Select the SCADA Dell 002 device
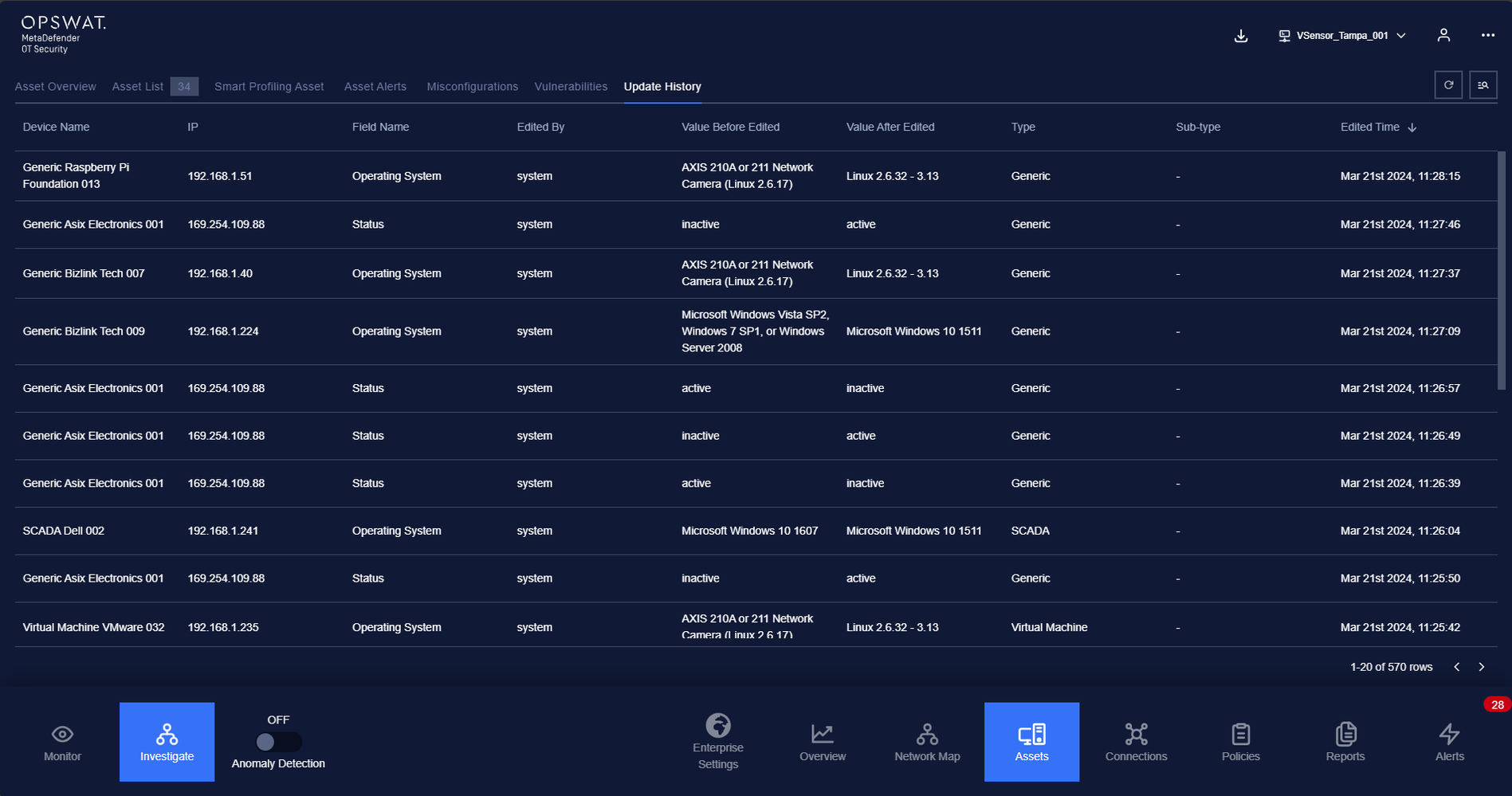 pos(63,531)
